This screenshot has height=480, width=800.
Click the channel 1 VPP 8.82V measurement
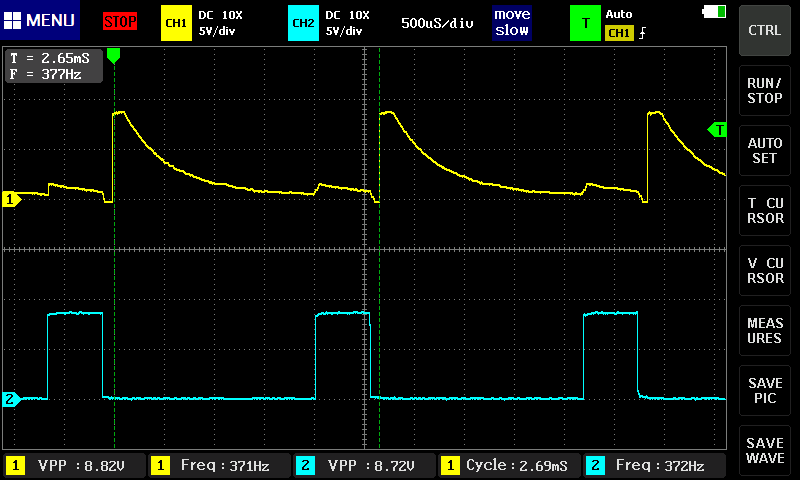coord(74,466)
